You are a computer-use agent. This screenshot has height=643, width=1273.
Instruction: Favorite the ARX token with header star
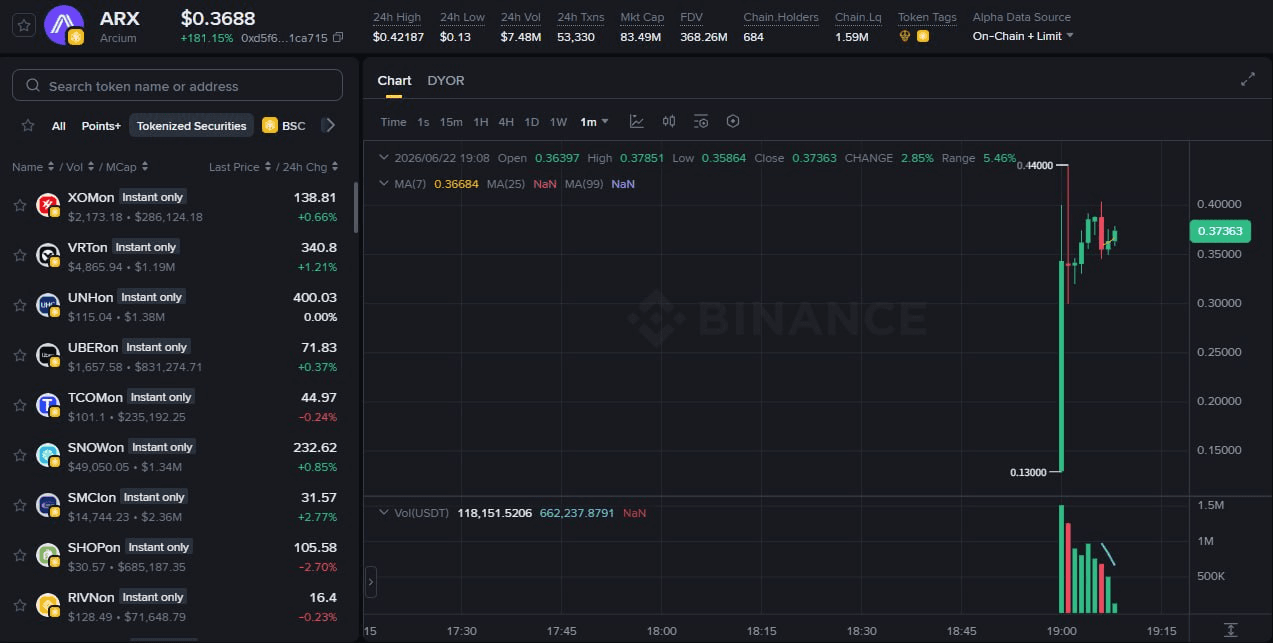tap(25, 26)
